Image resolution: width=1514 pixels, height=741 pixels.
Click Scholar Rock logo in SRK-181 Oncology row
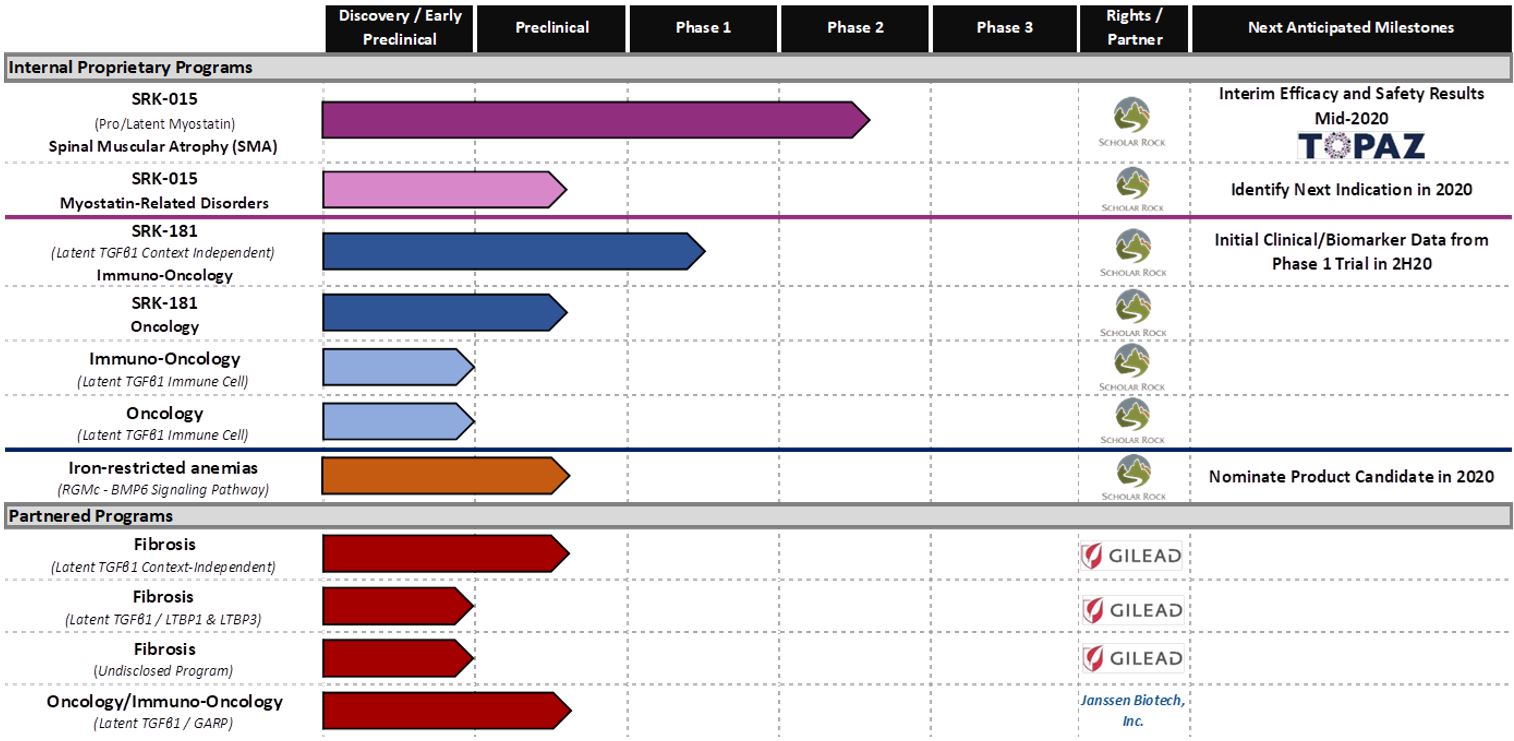1132,313
